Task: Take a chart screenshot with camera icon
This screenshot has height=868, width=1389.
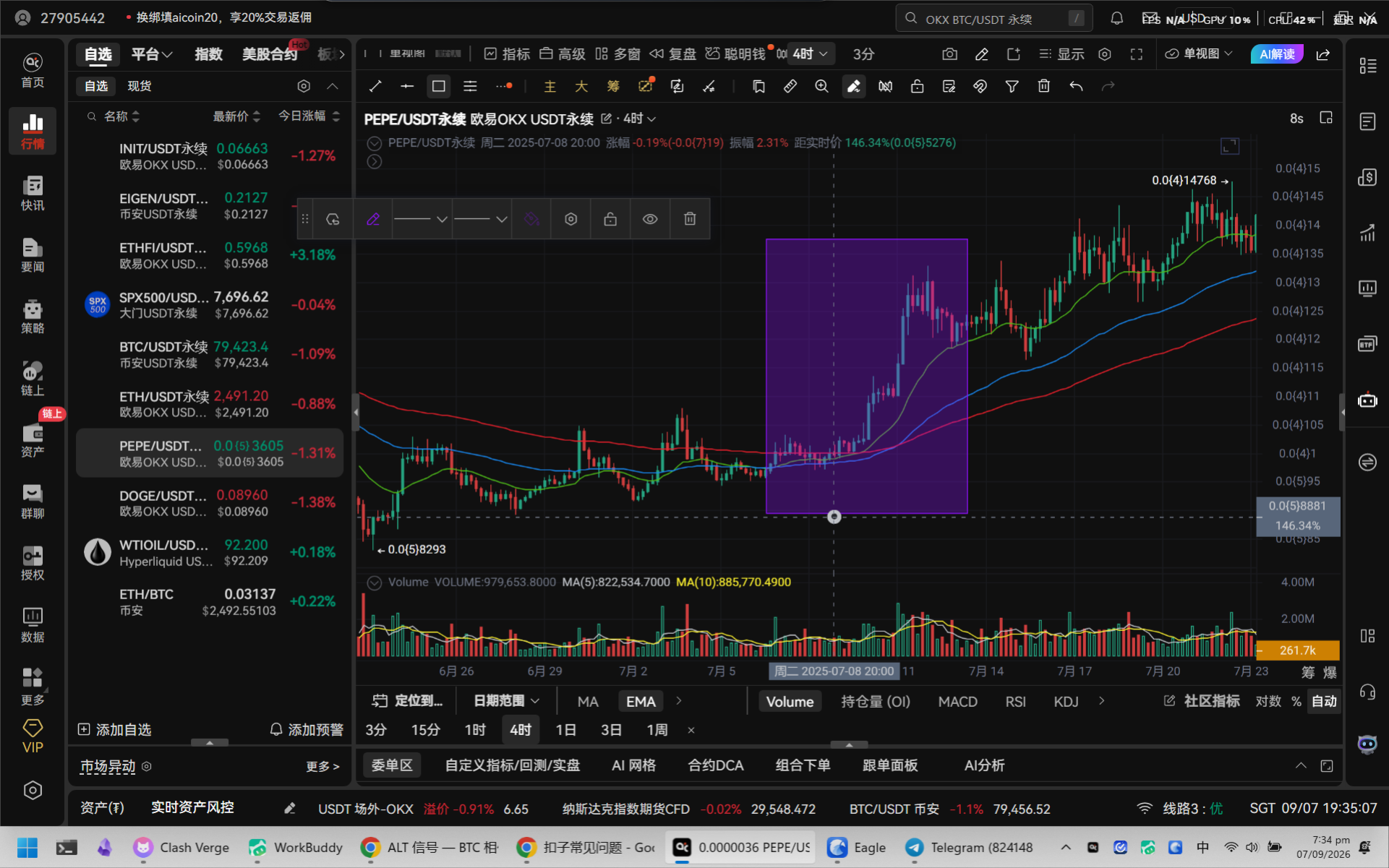Action: pos(949,54)
